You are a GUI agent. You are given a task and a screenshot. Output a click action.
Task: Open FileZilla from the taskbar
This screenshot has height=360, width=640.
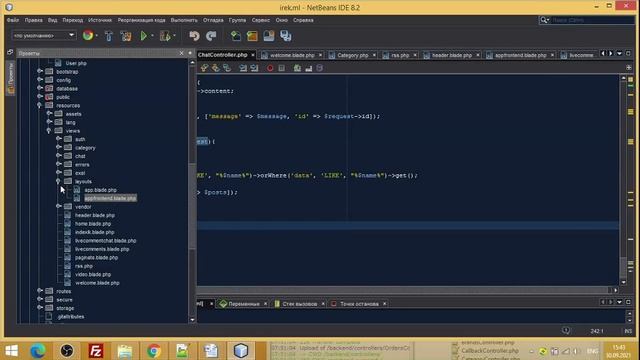coord(96,351)
